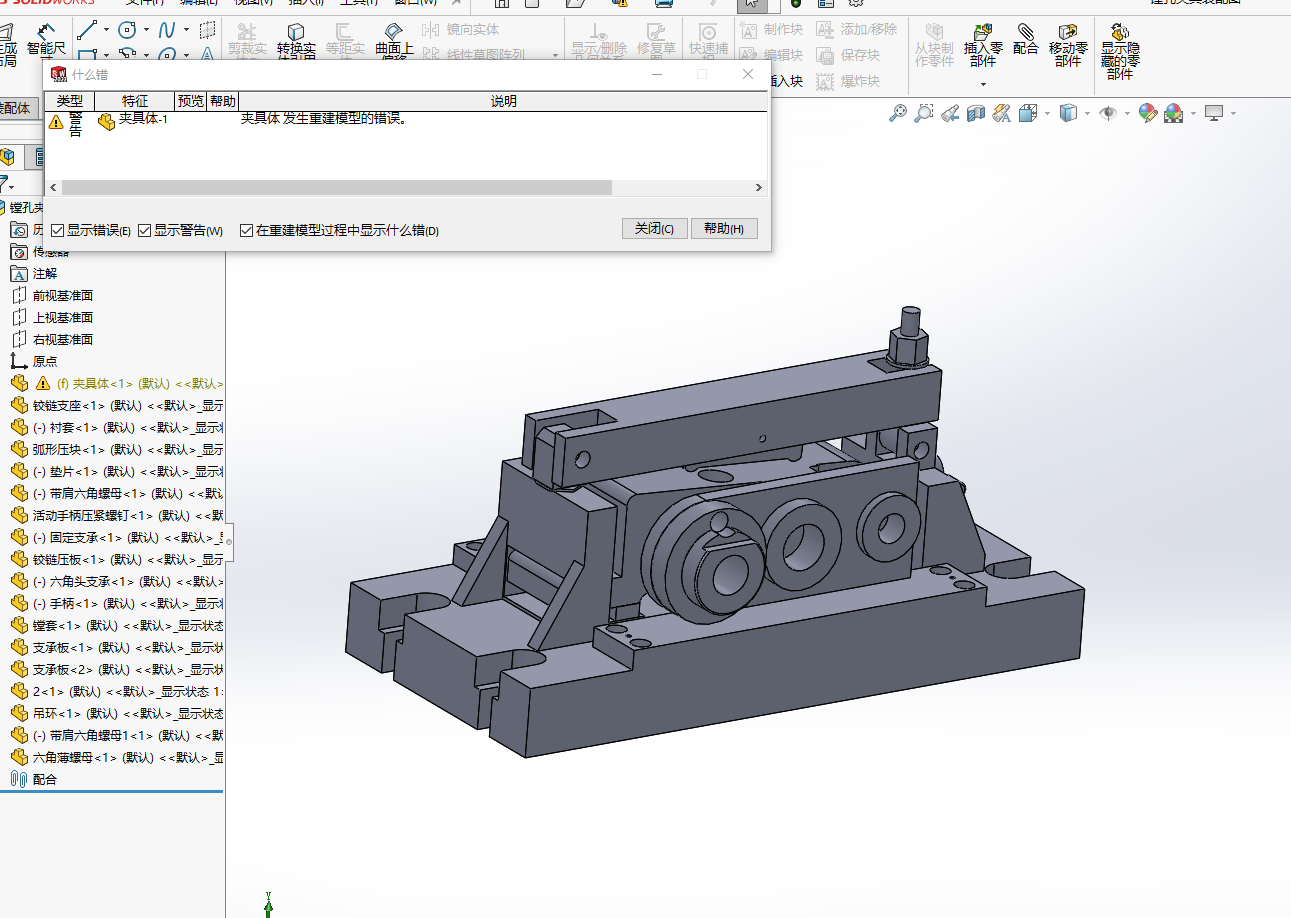The height and width of the screenshot is (918, 1291).
Task: Click the right scroll arrow in dialog
Action: [x=759, y=188]
